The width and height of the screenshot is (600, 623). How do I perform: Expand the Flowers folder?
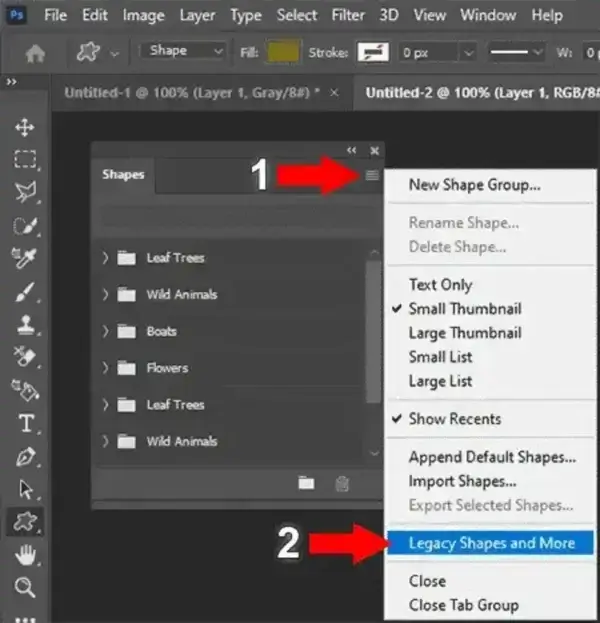click(x=105, y=368)
